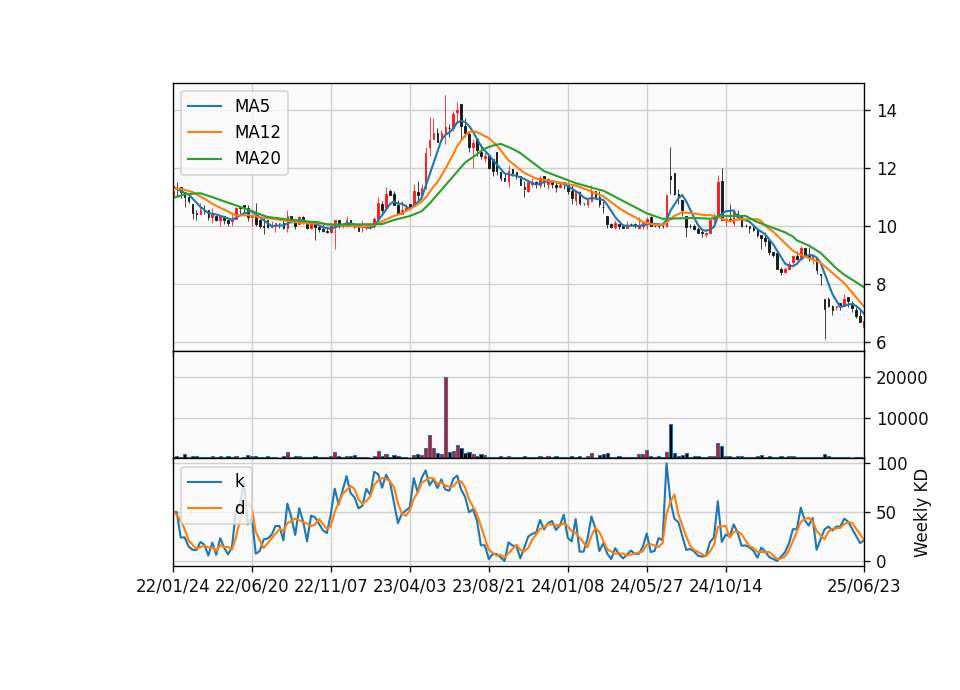This screenshot has width=960, height=690.
Task: Click the orange MA12 legend line sample
Action: [204, 132]
